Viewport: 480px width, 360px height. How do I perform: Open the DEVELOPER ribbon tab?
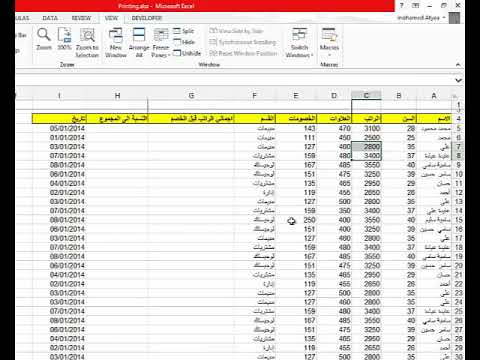(x=147, y=18)
